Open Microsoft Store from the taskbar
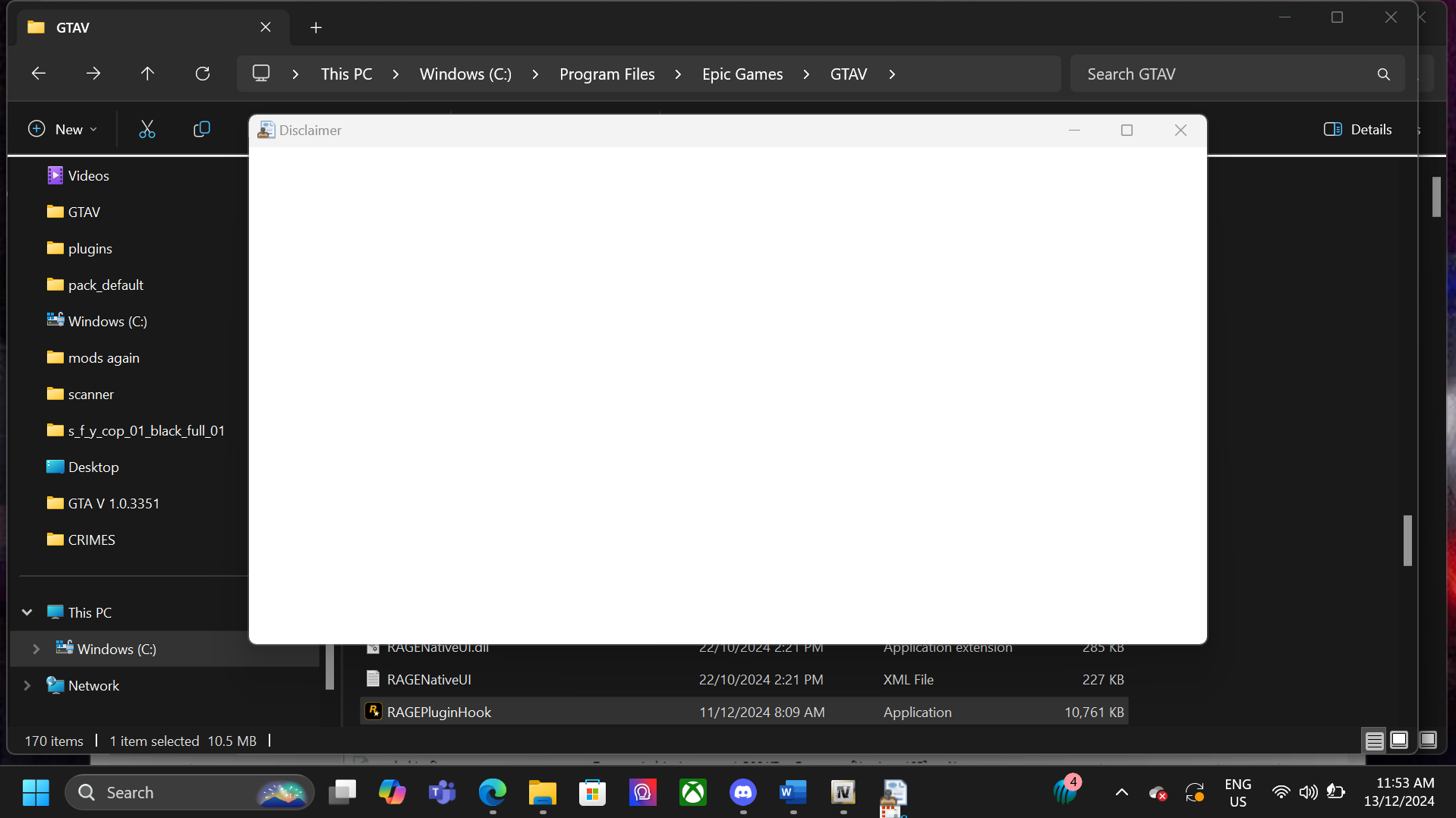This screenshot has height=818, width=1456. point(593,792)
